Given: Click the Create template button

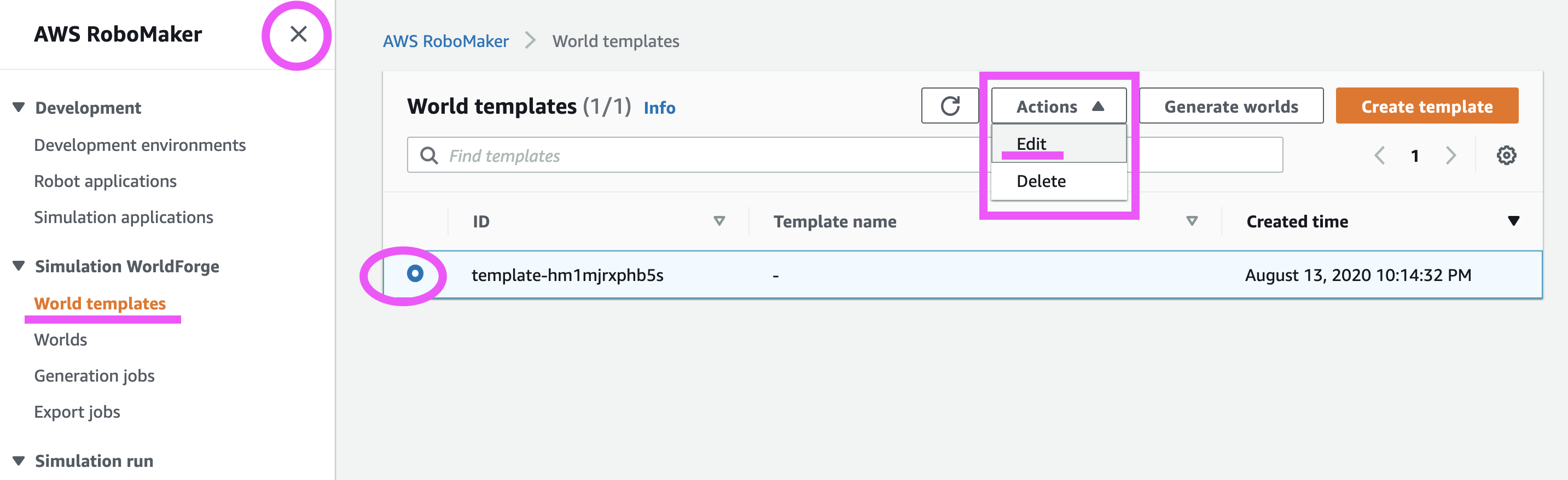Looking at the screenshot, I should tap(1426, 106).
